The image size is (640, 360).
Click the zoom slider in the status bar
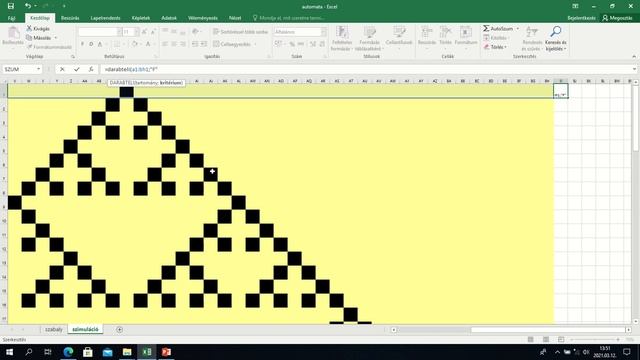(x=594, y=340)
